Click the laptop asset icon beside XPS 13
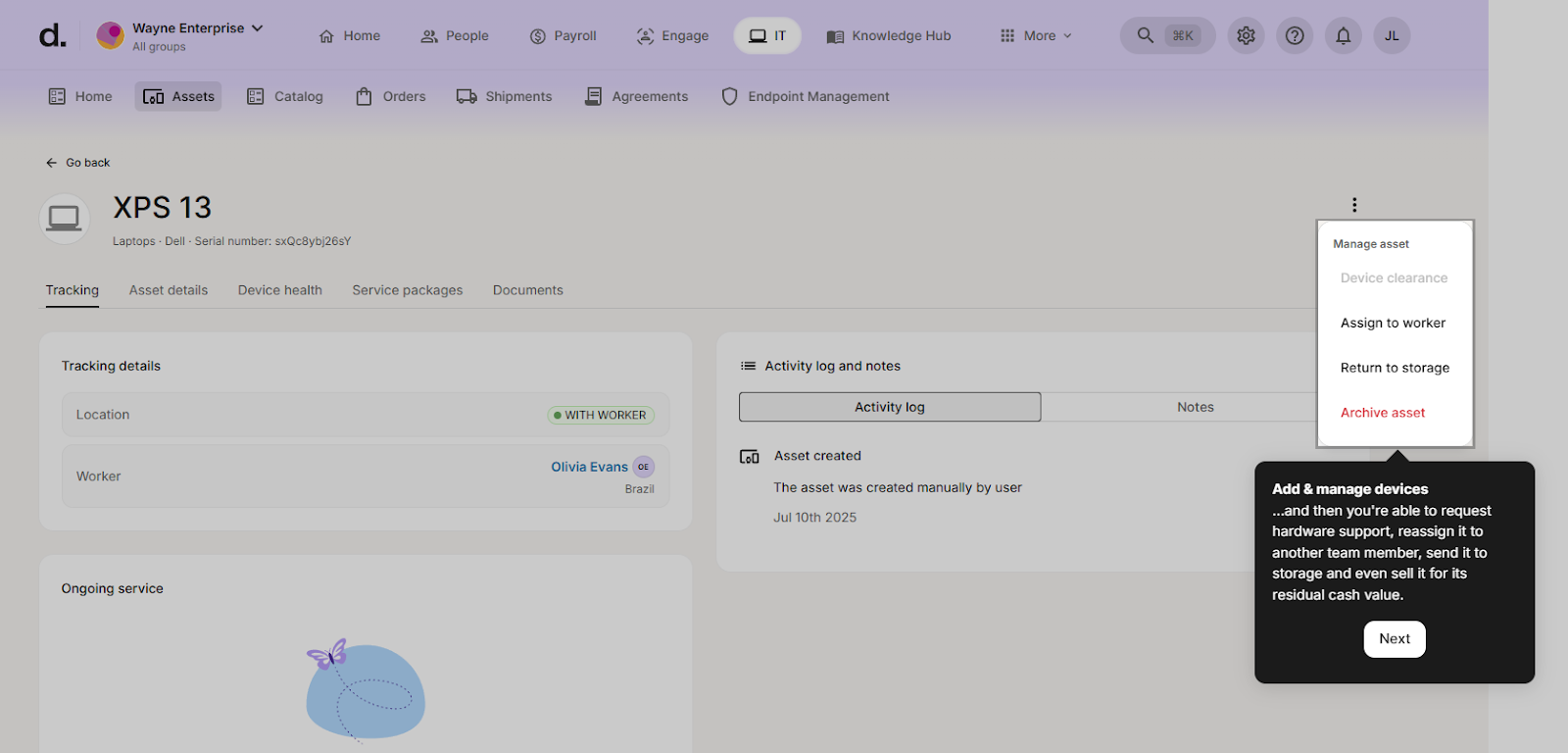Viewport: 1568px width, 753px height. click(65, 218)
